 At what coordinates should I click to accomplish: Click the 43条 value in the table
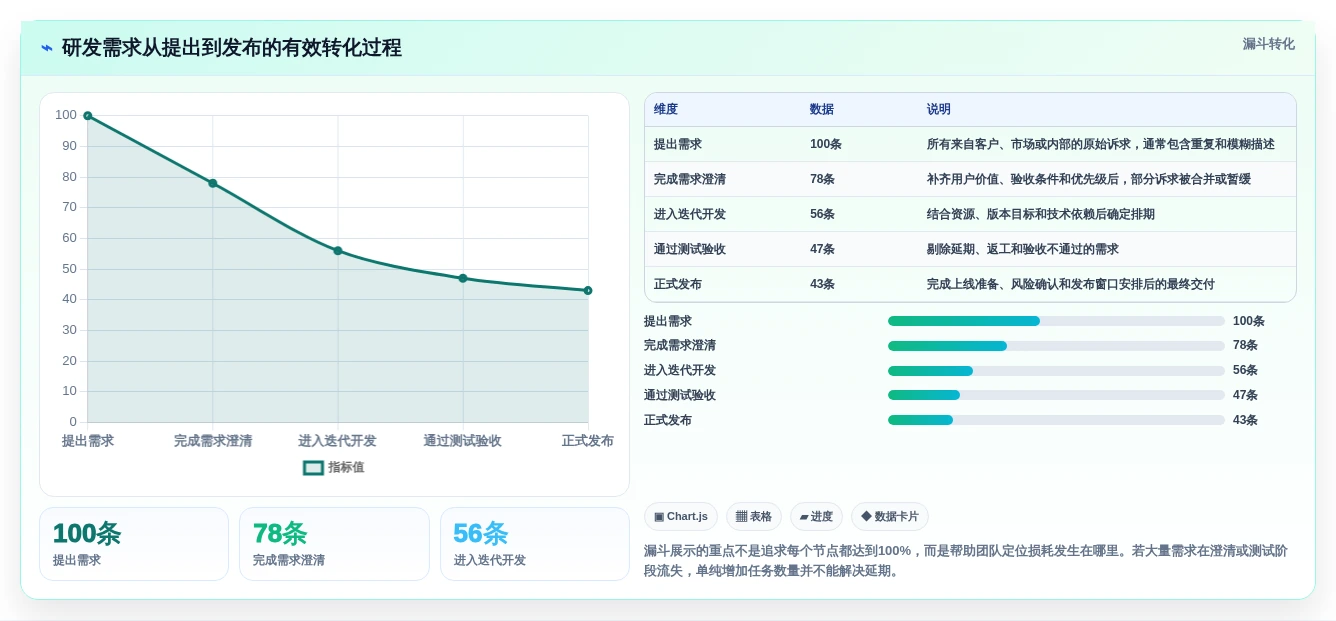click(x=822, y=284)
